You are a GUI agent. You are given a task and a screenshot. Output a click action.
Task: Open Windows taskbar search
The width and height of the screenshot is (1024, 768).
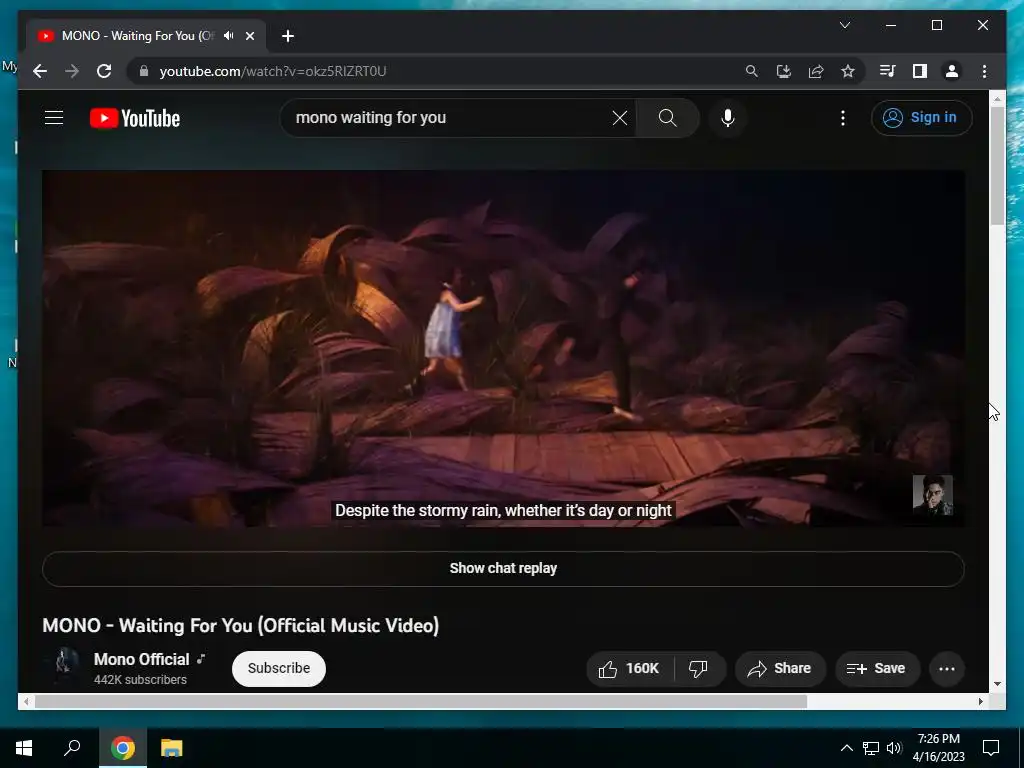pyautogui.click(x=72, y=748)
